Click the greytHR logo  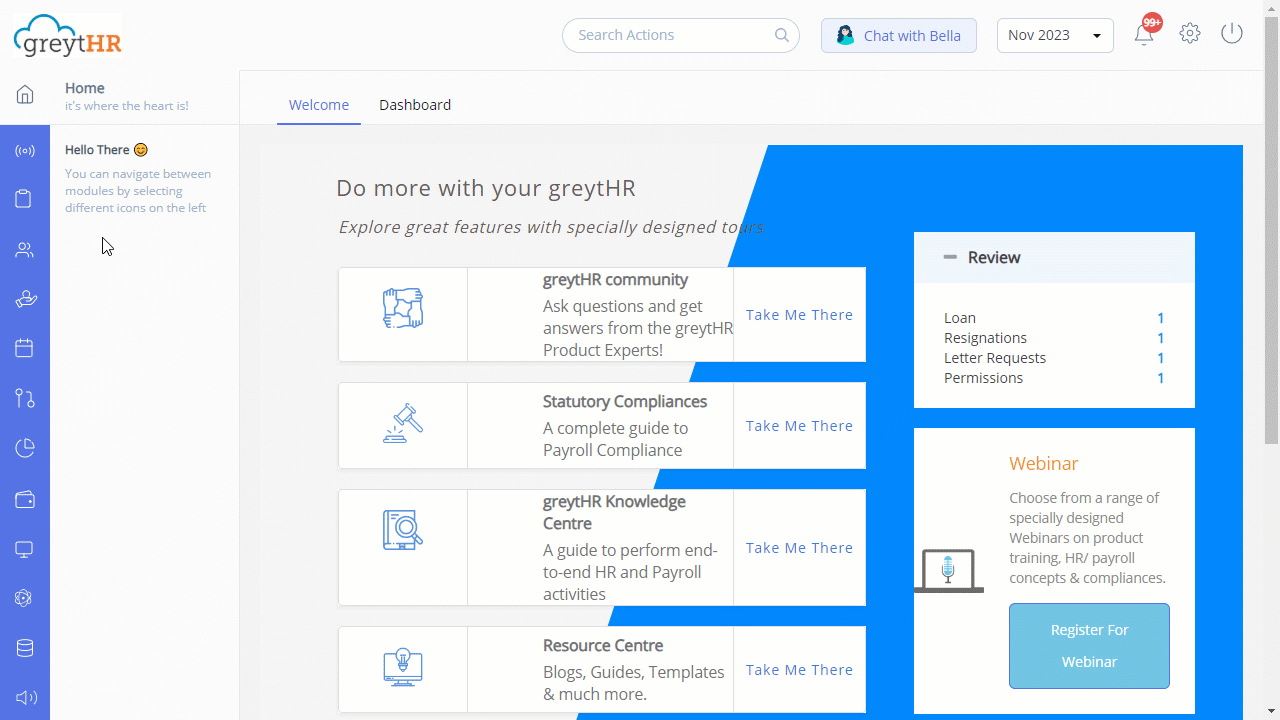(x=68, y=36)
